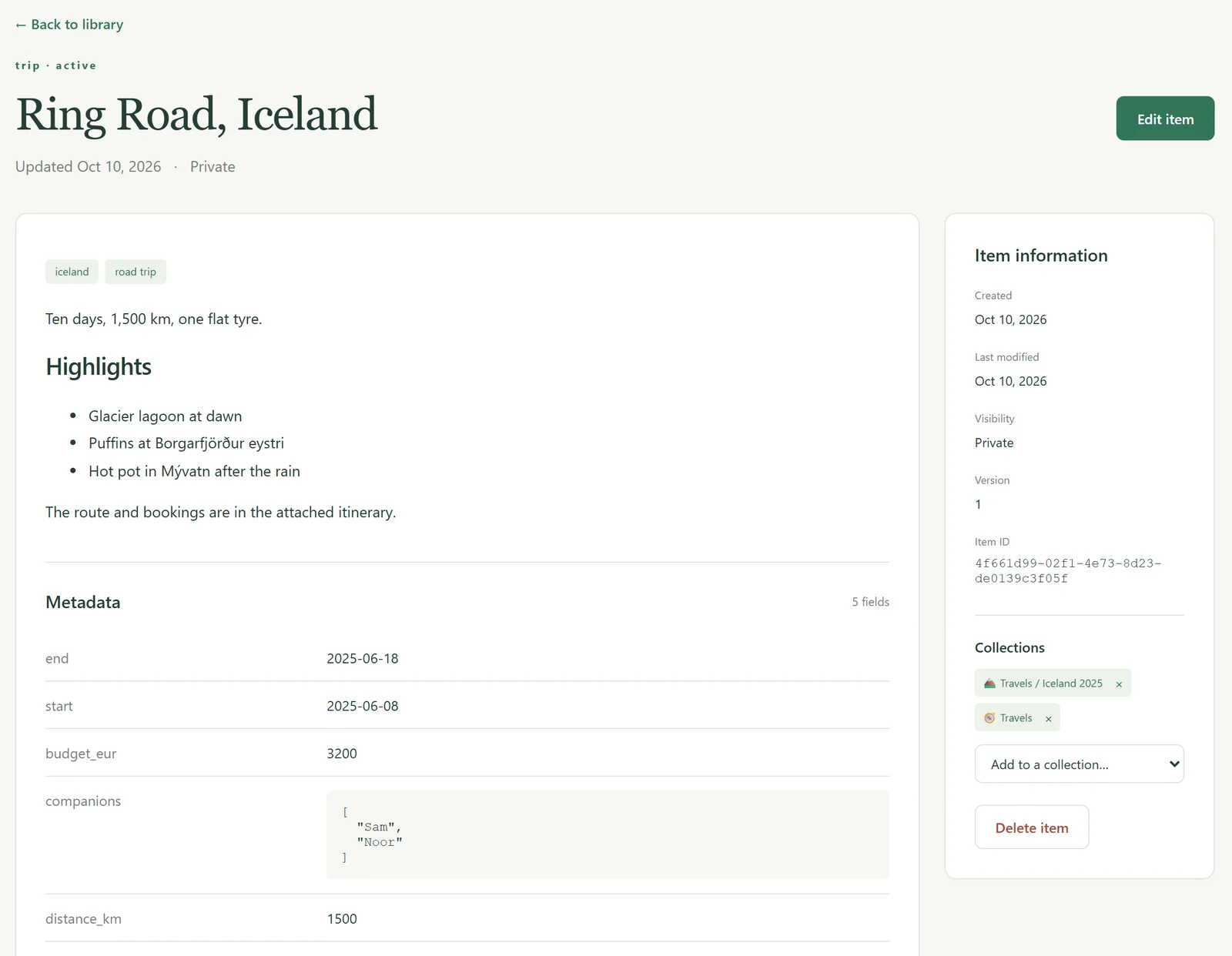Select the road trip tag

point(136,272)
